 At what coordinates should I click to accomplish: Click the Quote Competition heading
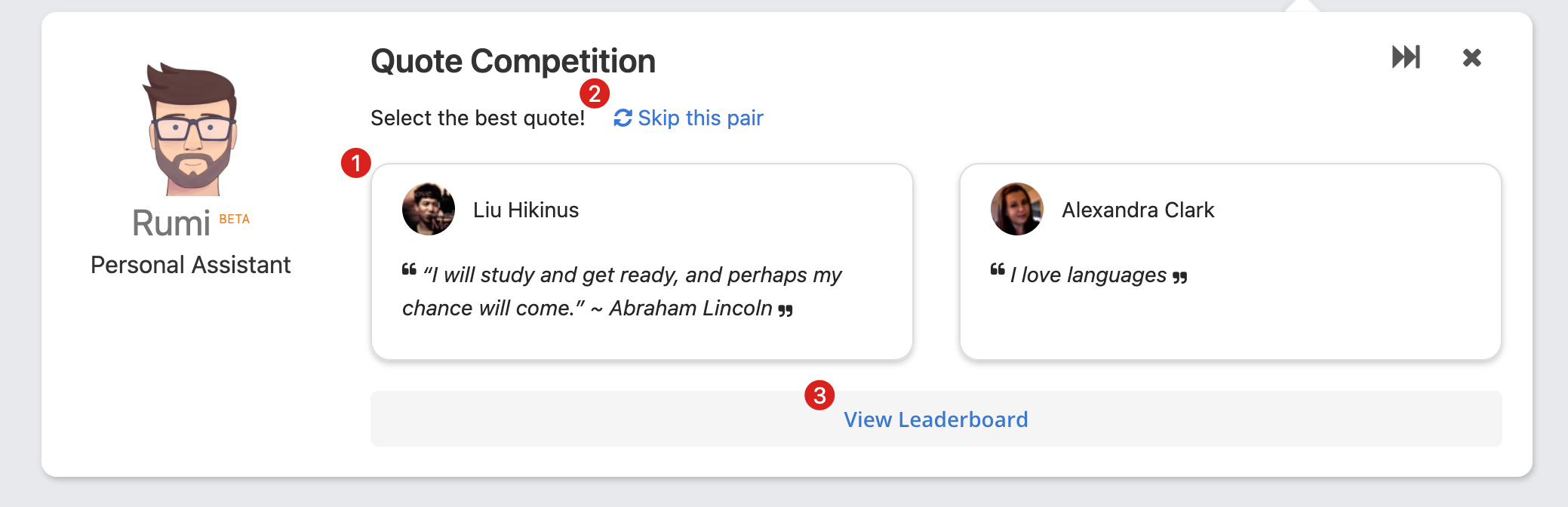pos(513,61)
